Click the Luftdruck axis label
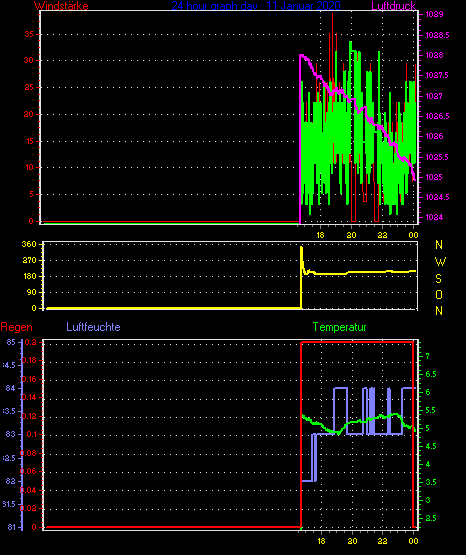466x555 pixels. pos(393,6)
